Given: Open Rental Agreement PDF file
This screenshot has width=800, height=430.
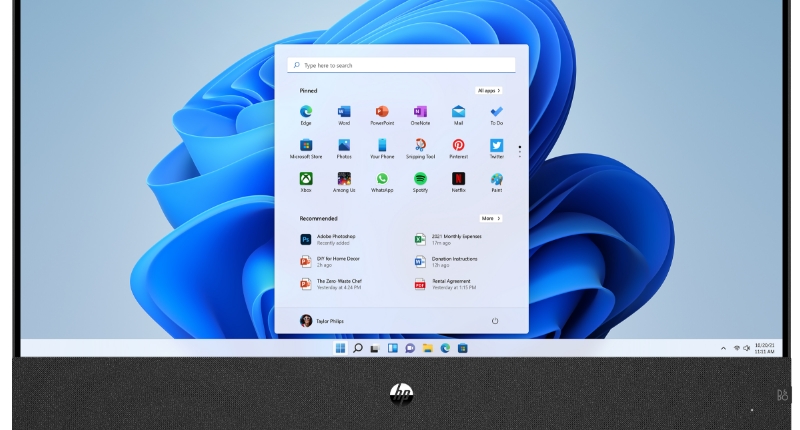Looking at the screenshot, I should click(x=445, y=284).
